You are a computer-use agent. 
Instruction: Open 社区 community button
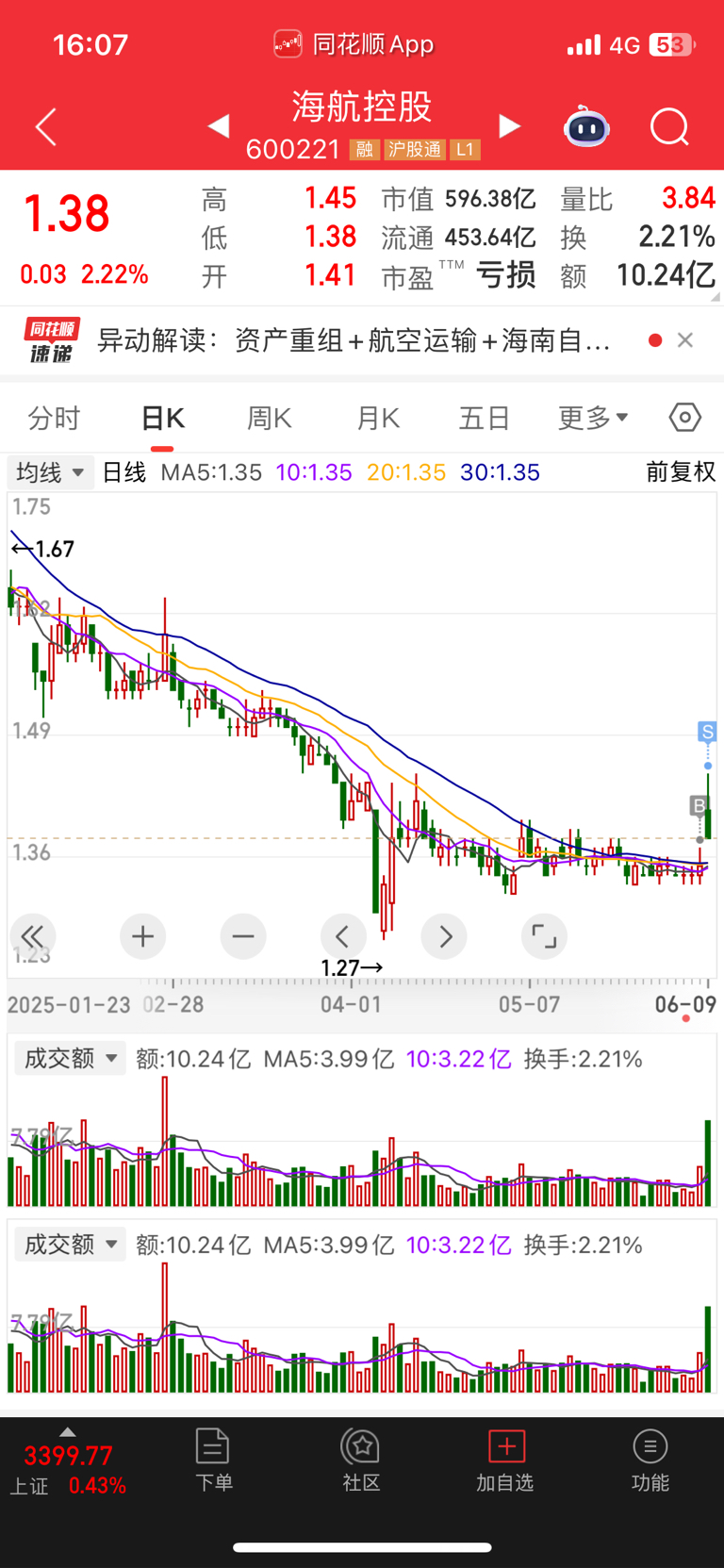point(361,1460)
